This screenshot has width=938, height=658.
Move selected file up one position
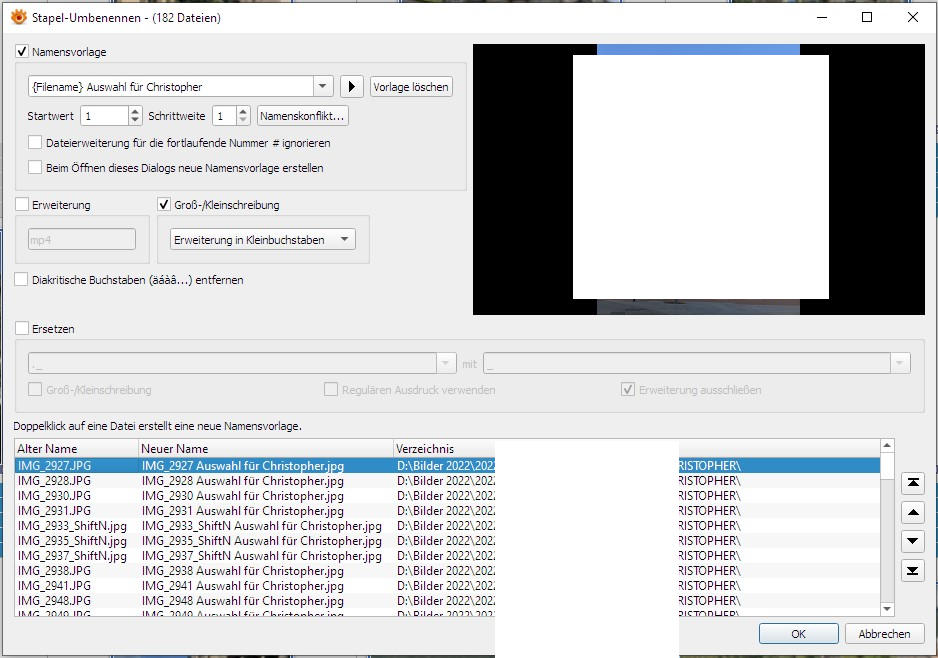coord(913,512)
